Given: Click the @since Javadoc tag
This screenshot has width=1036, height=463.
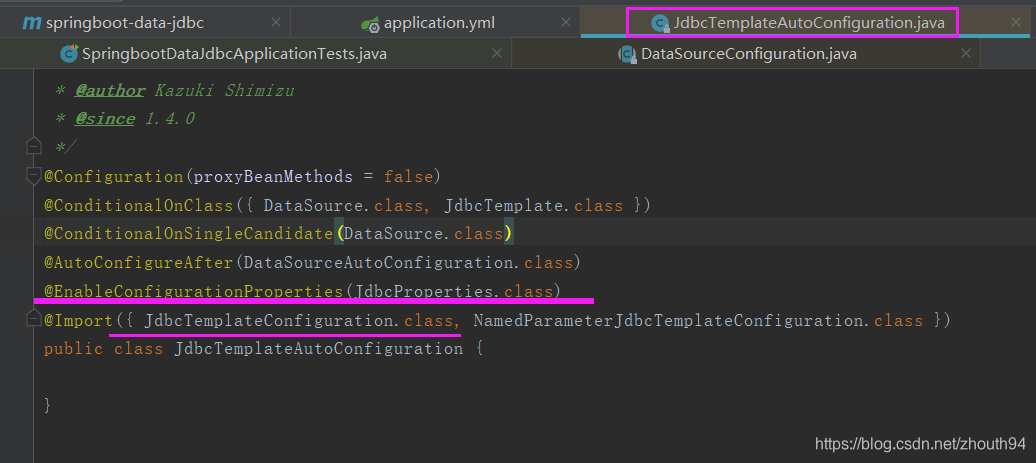Looking at the screenshot, I should coord(104,119).
